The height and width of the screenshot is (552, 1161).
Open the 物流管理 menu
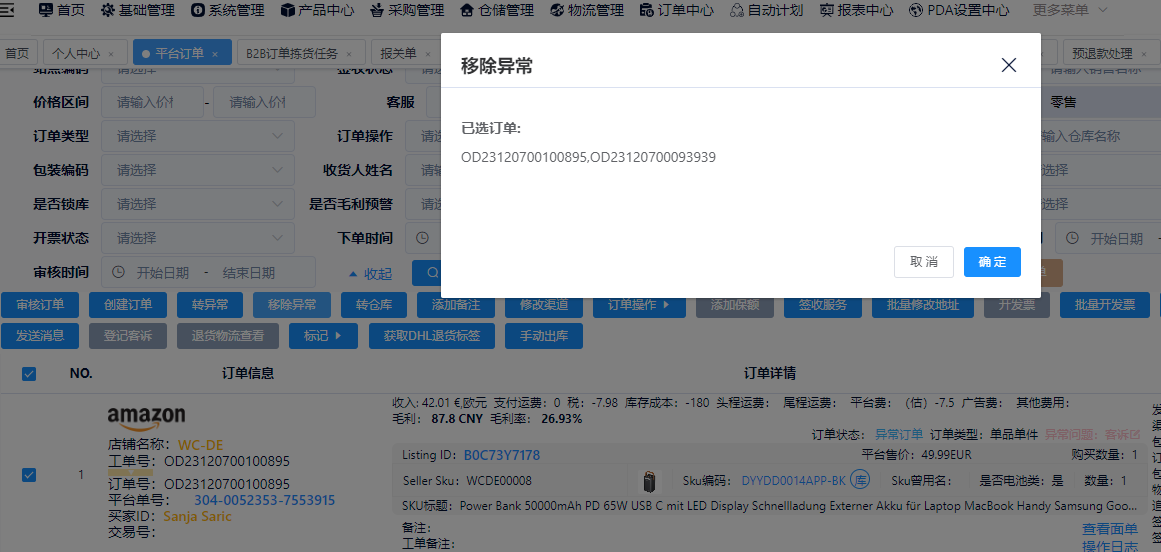(x=586, y=10)
